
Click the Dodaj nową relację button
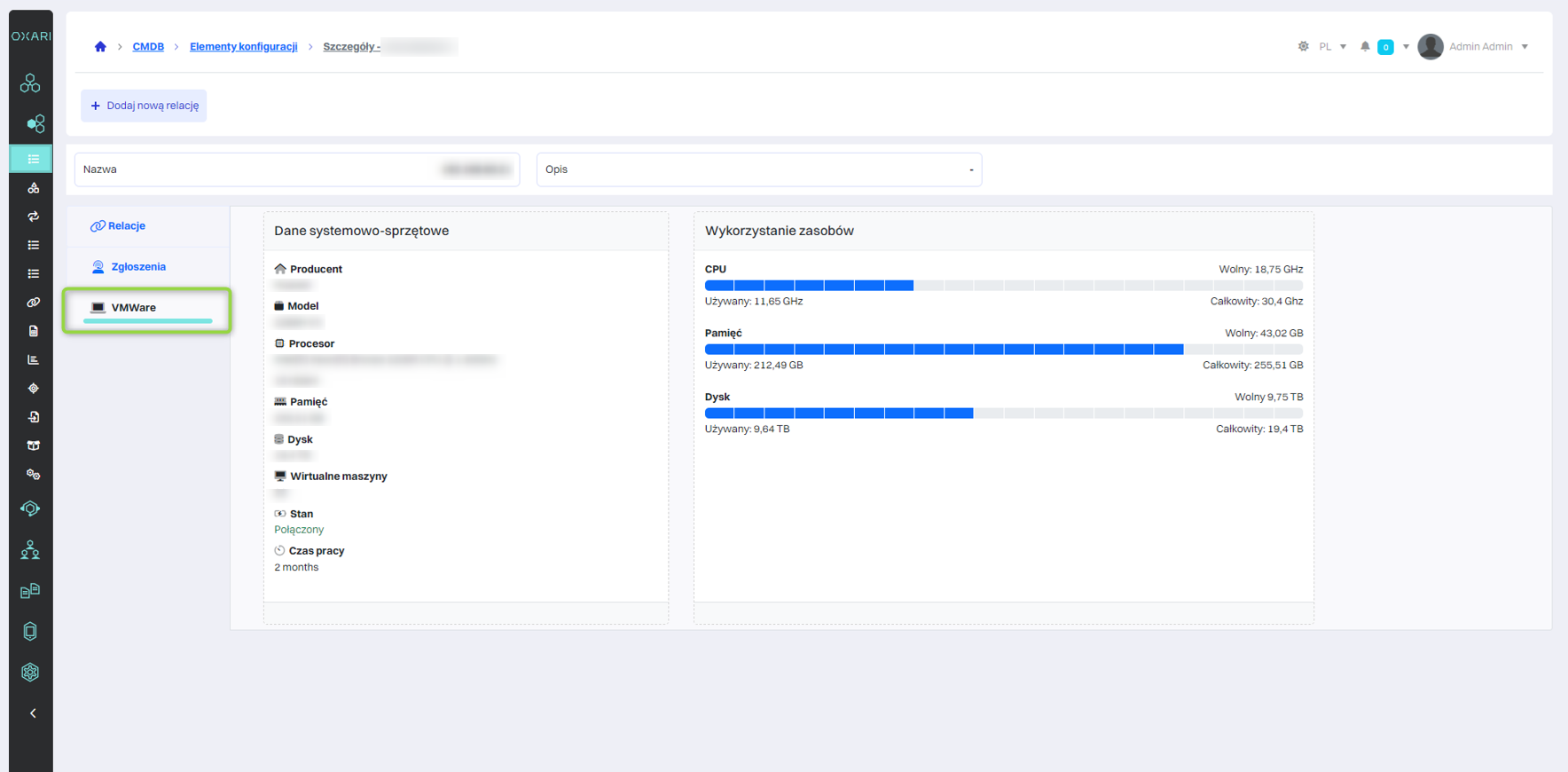coord(144,106)
